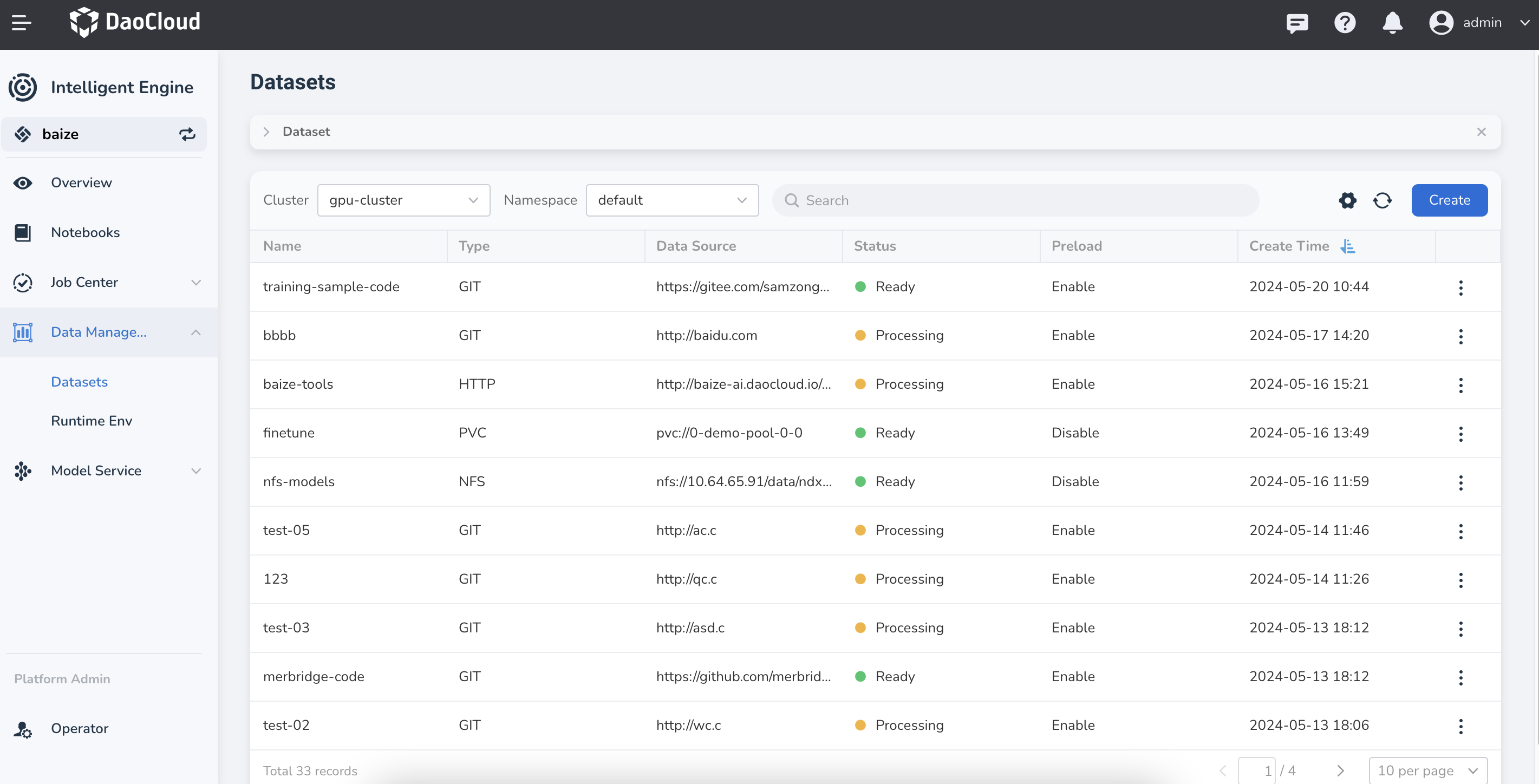Open the Cluster gpu-cluster dropdown
Image resolution: width=1539 pixels, height=784 pixels.
click(403, 200)
